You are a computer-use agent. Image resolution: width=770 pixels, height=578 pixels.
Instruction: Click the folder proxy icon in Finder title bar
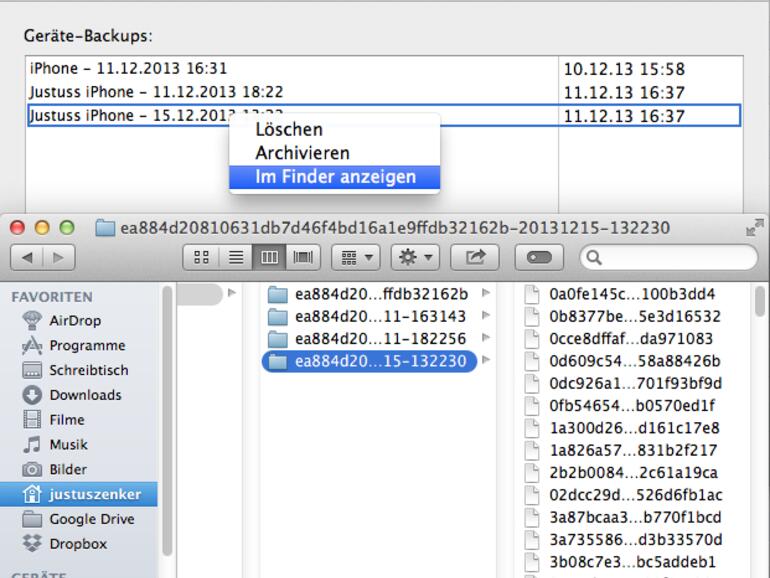[x=105, y=228]
